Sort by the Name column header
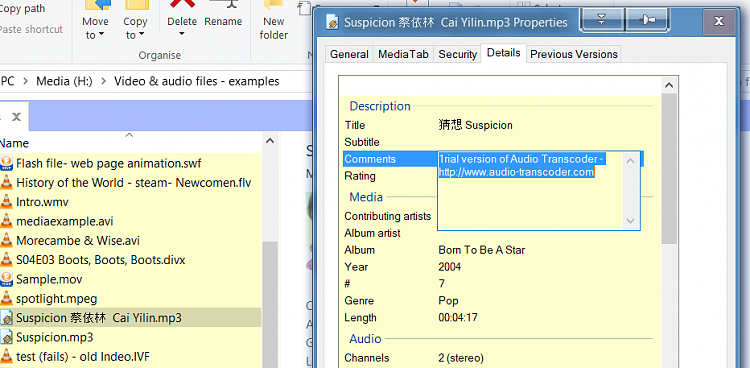The width and height of the screenshot is (750, 368). click(14, 143)
